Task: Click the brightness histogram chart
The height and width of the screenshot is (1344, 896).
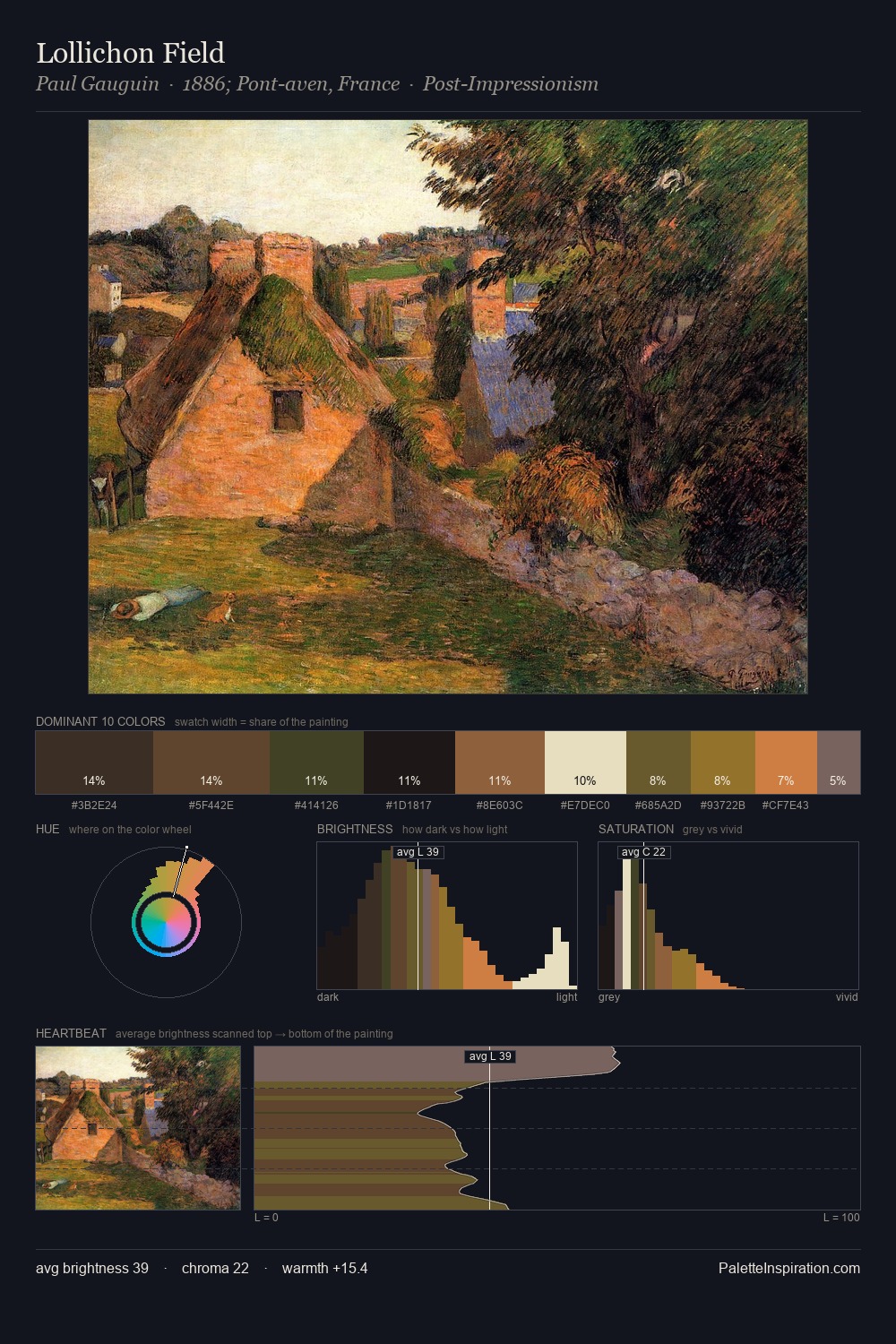Action: pyautogui.click(x=447, y=916)
